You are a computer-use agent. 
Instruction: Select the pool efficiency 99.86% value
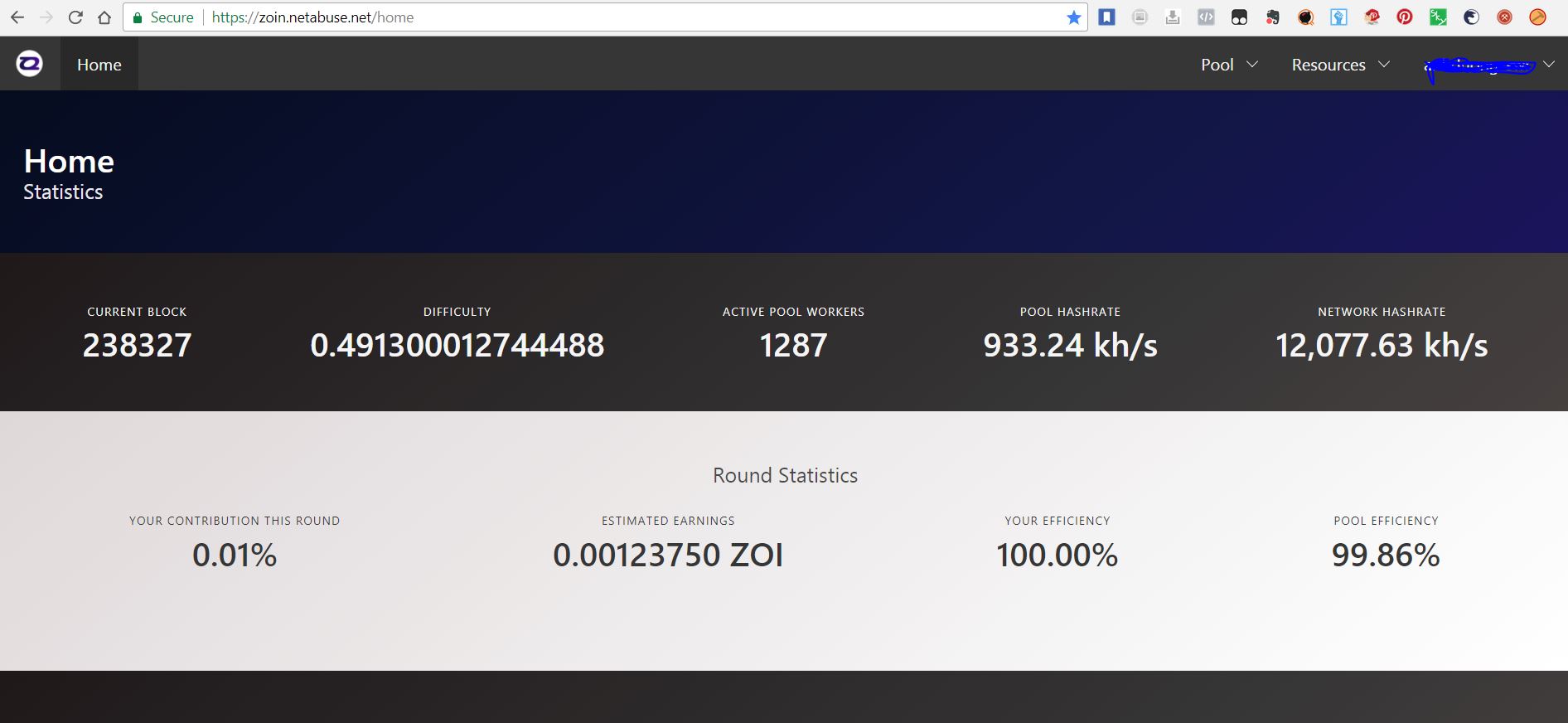pos(1386,555)
